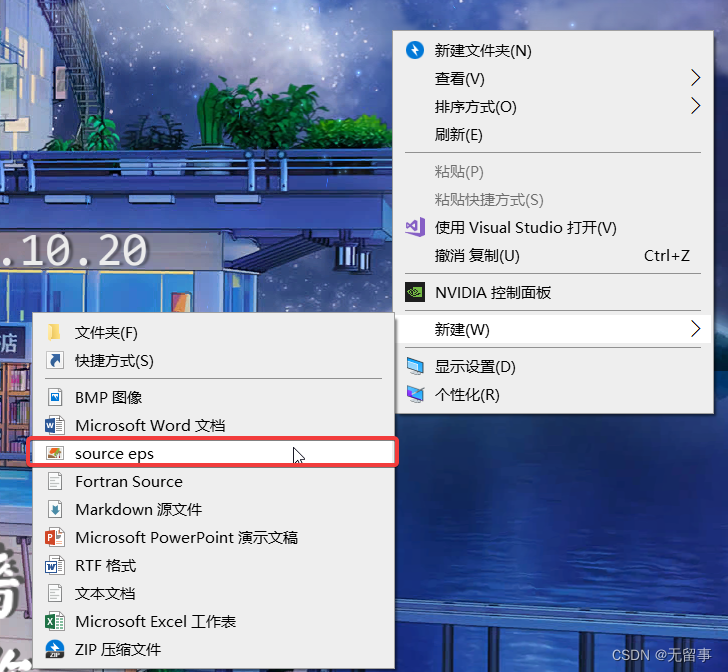The image size is (728, 672).
Task: Click the text document icon
Action: [x=55, y=593]
